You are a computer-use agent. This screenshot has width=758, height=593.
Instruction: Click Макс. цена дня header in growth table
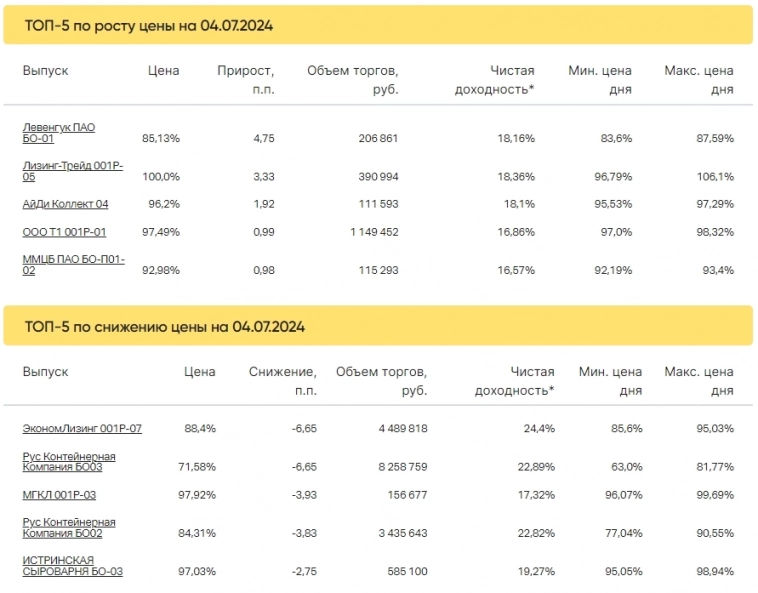tap(699, 80)
